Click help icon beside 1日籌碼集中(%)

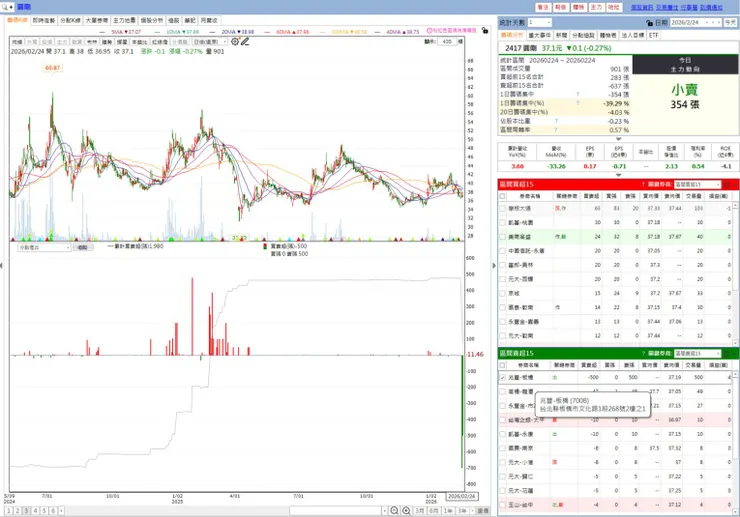578,103
